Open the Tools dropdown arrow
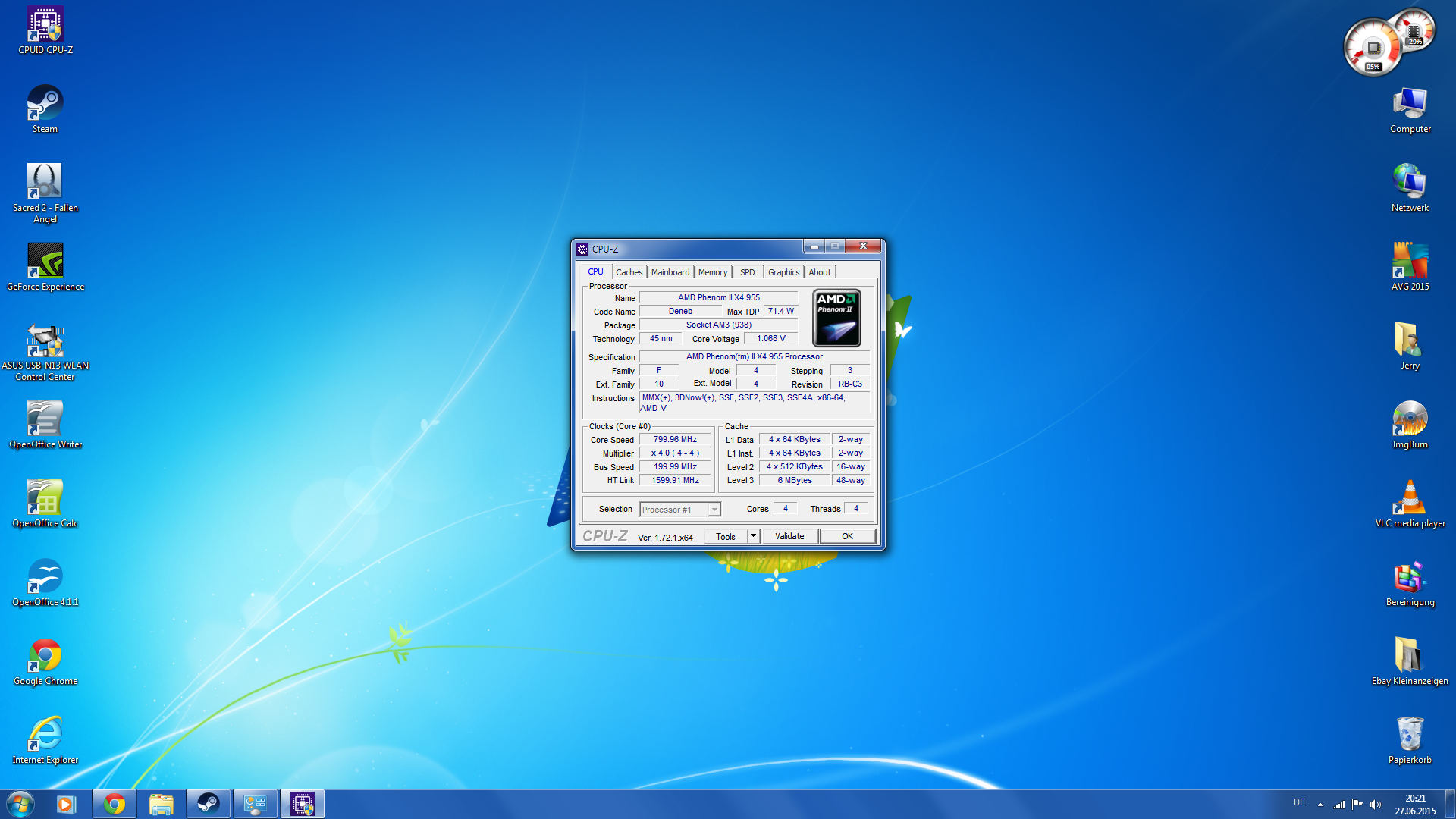Image resolution: width=1456 pixels, height=819 pixels. [753, 536]
